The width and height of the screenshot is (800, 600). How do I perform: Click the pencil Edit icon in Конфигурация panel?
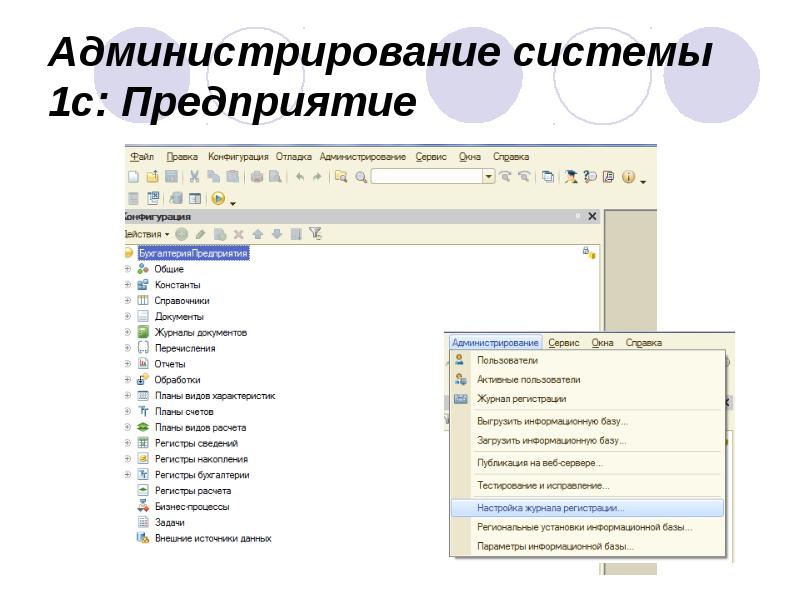pos(201,234)
